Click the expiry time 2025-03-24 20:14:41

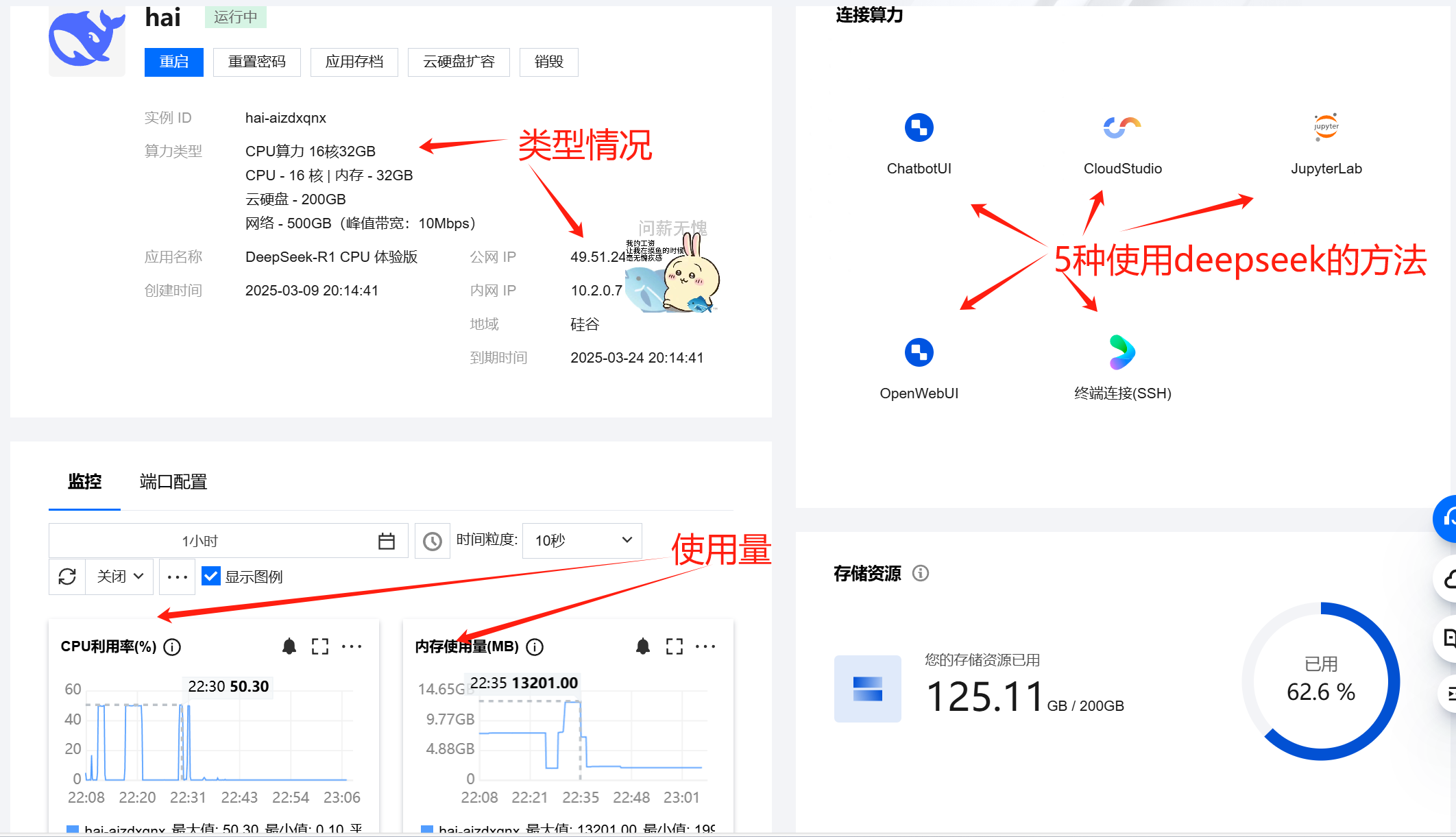tap(637, 358)
